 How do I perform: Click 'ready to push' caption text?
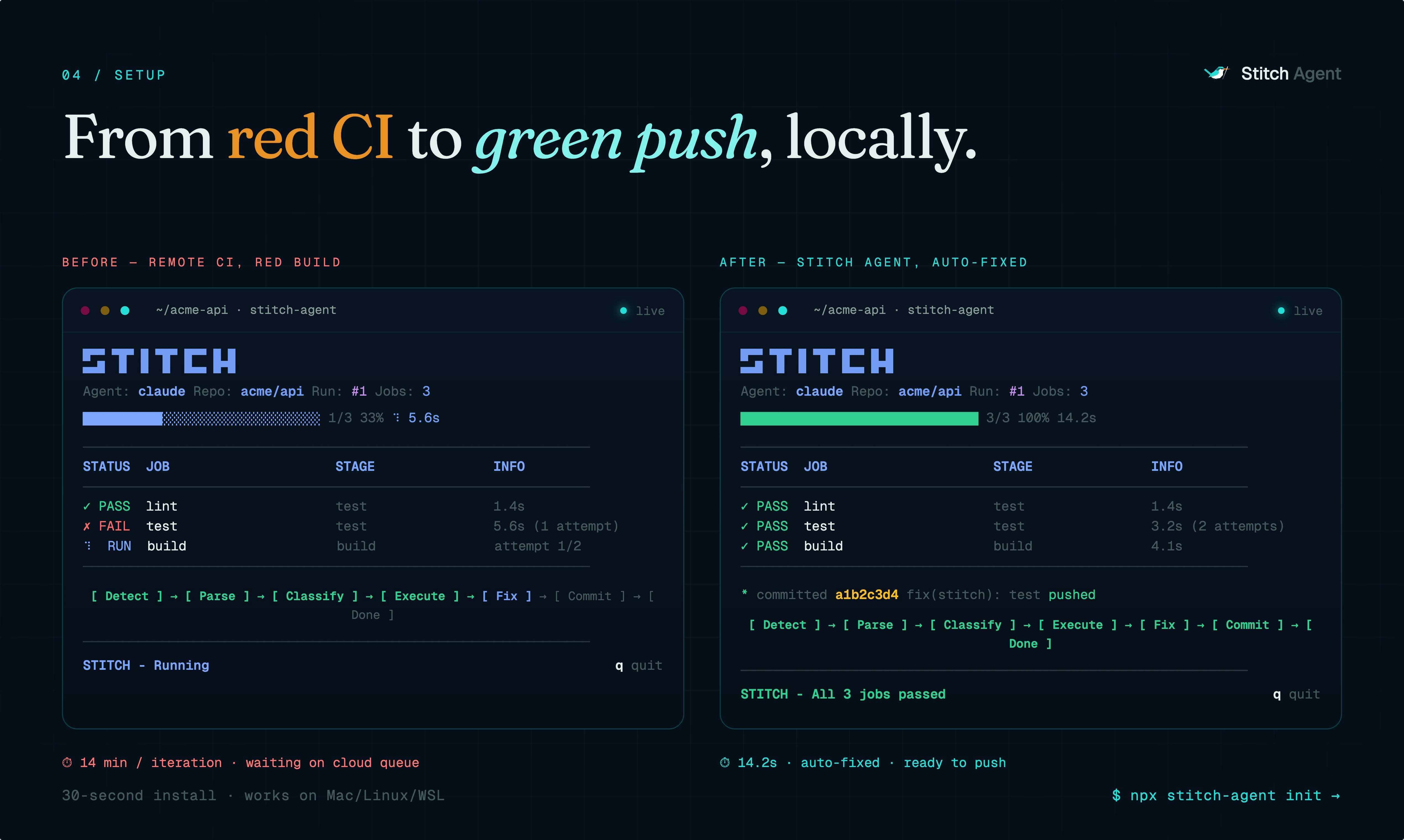pyautogui.click(x=955, y=762)
